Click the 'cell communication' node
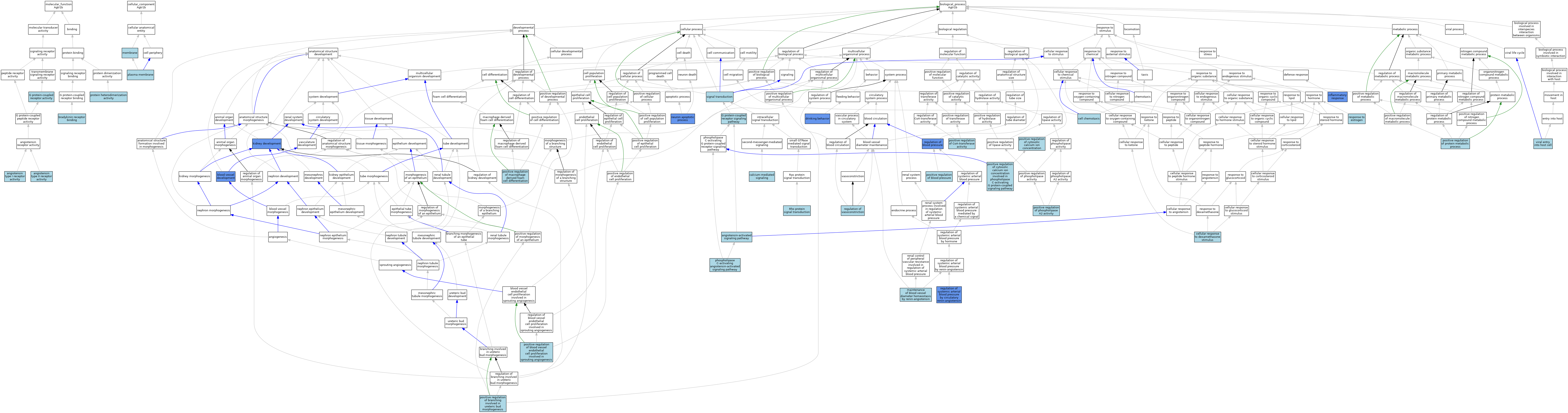 (721, 53)
